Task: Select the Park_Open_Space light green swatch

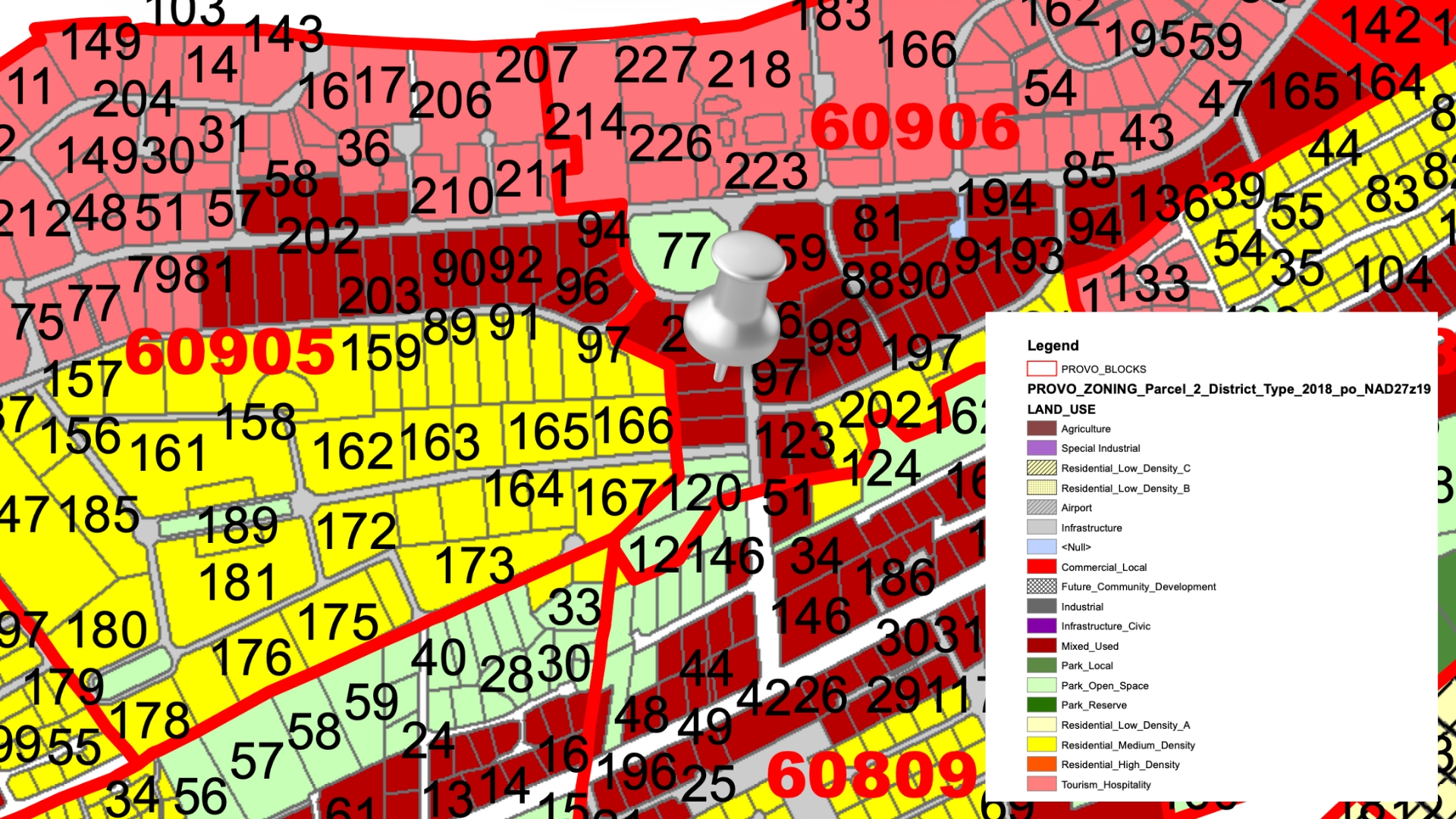Action: pyautogui.click(x=1041, y=686)
